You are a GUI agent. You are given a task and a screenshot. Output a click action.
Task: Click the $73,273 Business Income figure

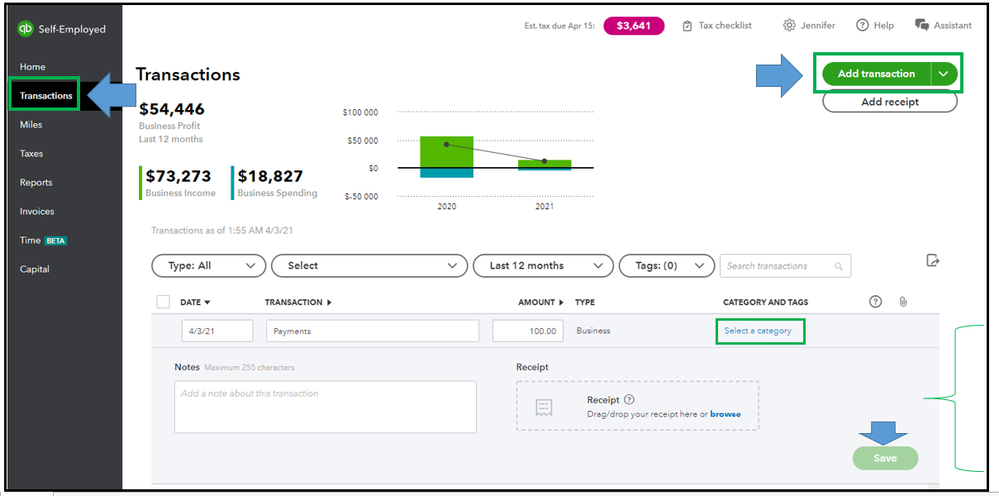[x=178, y=176]
